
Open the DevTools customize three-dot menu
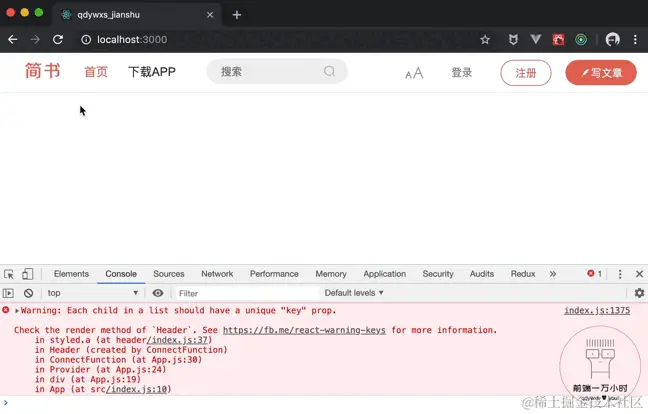tap(620, 274)
